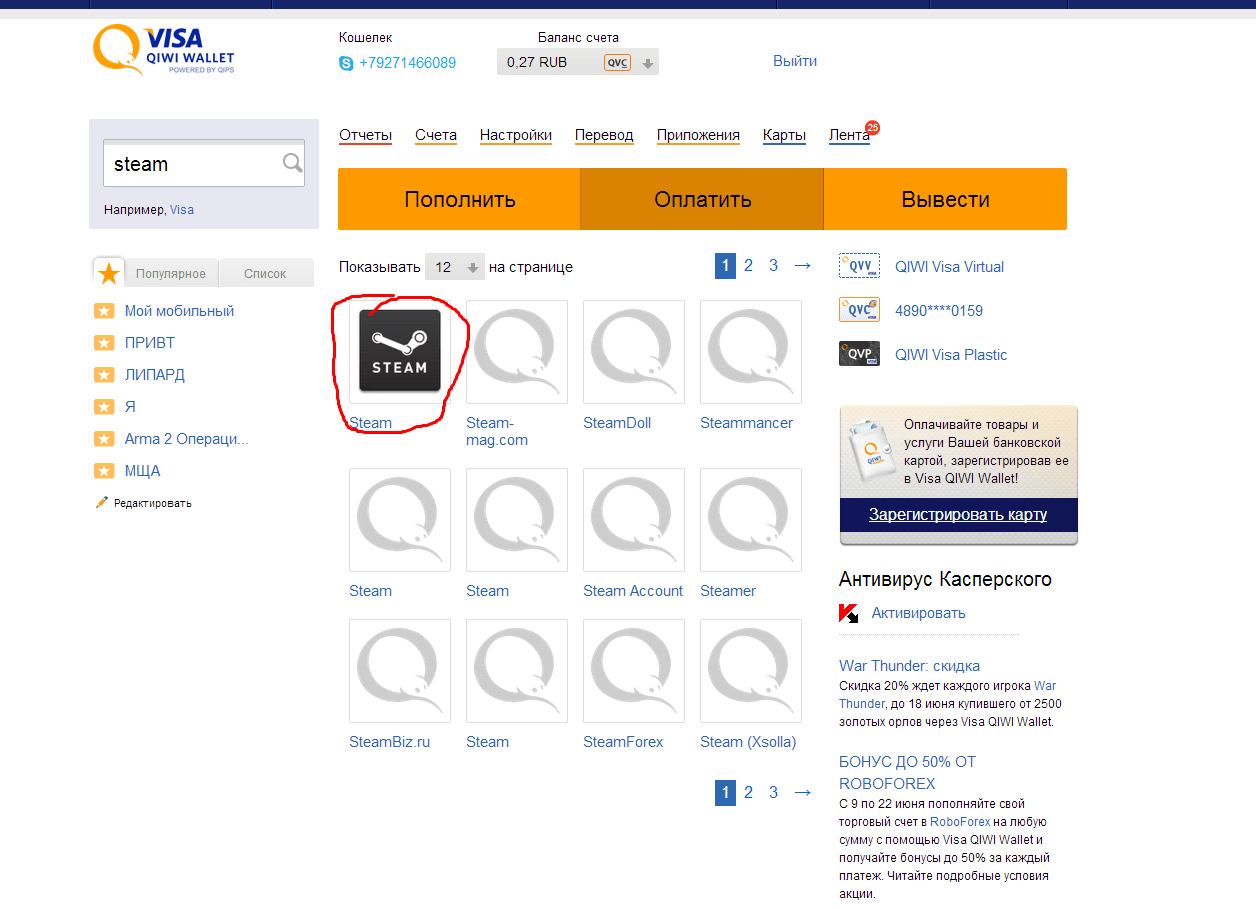The height and width of the screenshot is (910, 1256).
Task: Open the Steam provider logo tile
Action: 400,351
